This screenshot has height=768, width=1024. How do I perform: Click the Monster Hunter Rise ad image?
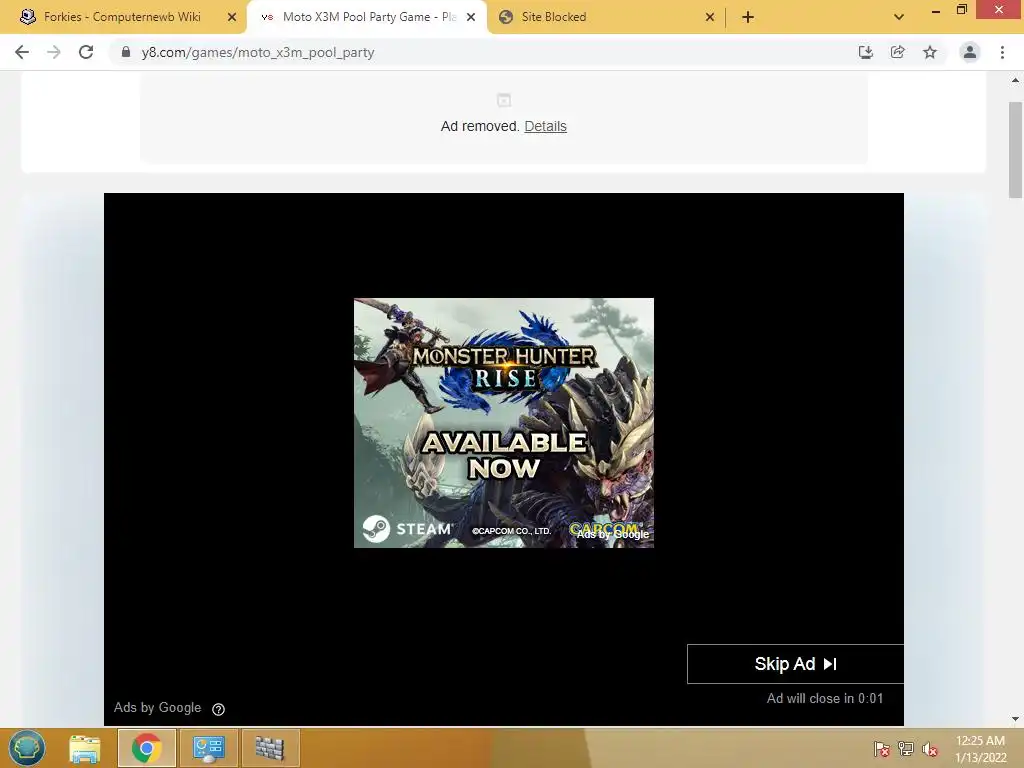click(x=504, y=423)
